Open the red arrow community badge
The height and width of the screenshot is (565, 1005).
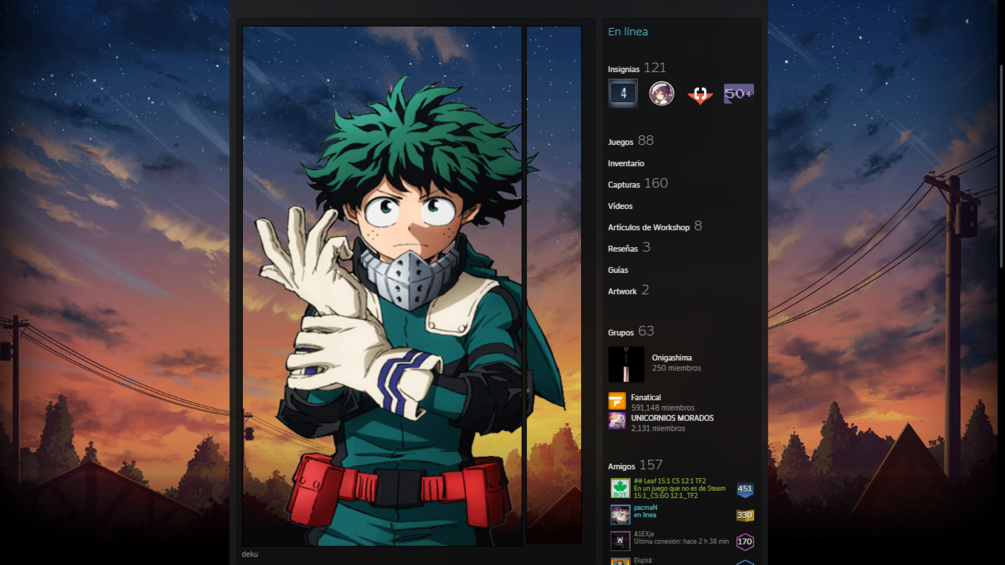click(x=700, y=95)
